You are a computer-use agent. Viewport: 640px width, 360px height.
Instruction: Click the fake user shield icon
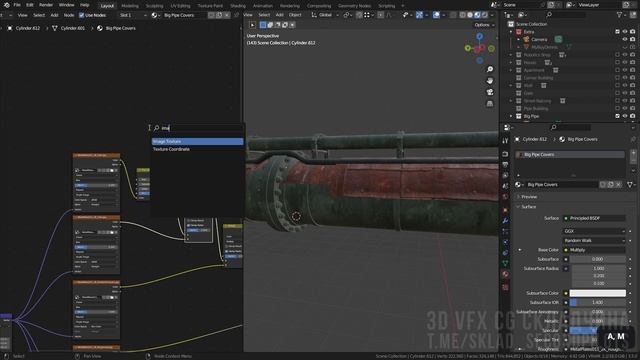[603, 185]
